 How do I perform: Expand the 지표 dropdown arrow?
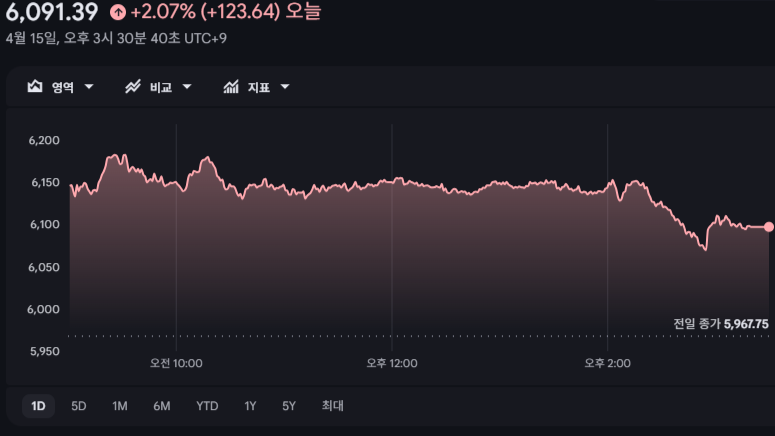click(x=285, y=87)
